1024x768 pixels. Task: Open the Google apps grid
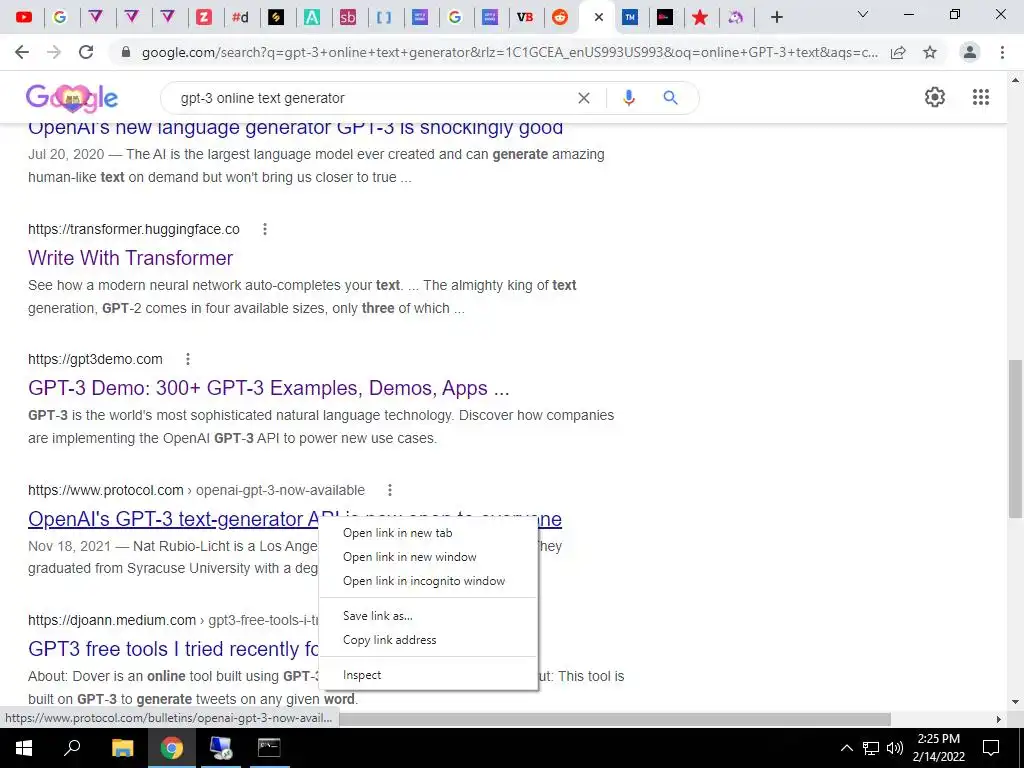[x=980, y=97]
